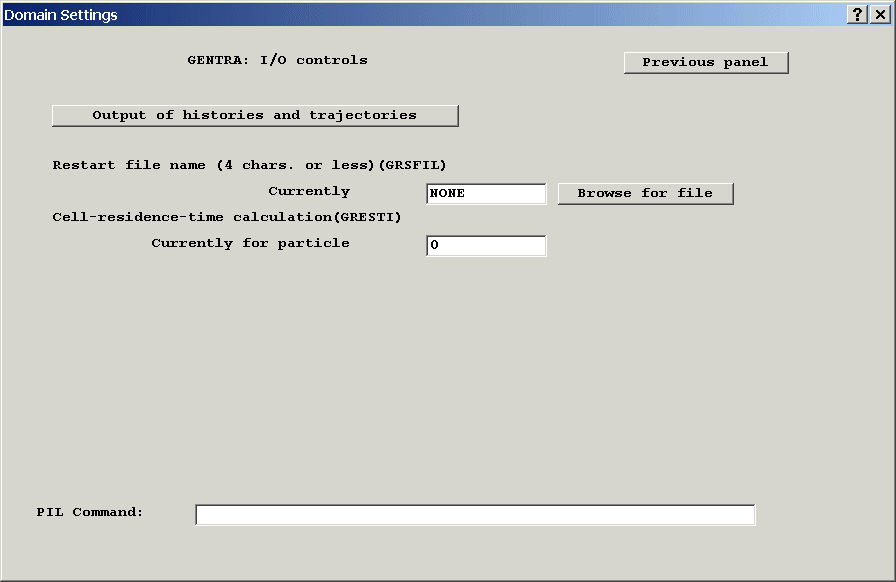
Task: Click the (GRESTI) keyword text
Action: (x=367, y=217)
